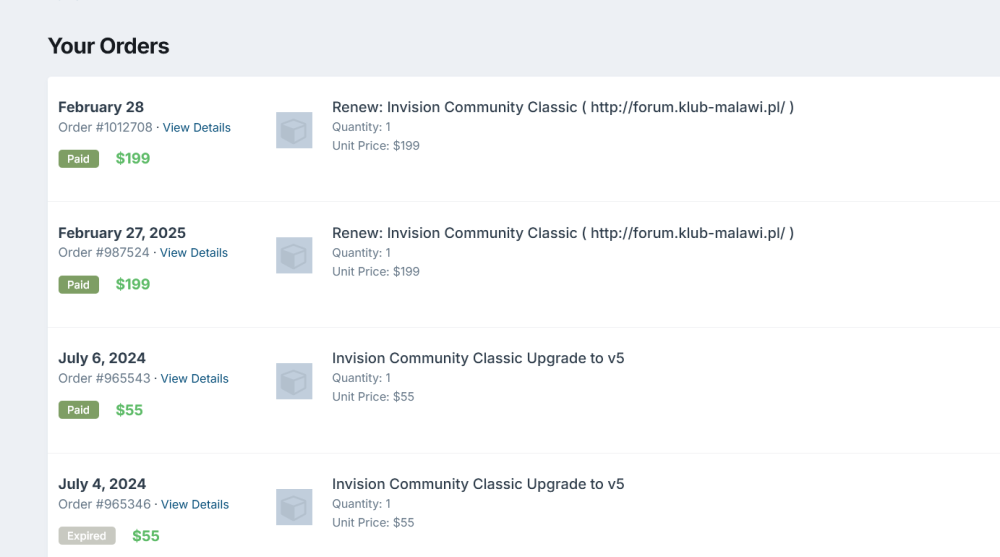Screen dimensions: 1000x557
Task: Select the 'July 4, 2024' order date
Action: coord(102,484)
